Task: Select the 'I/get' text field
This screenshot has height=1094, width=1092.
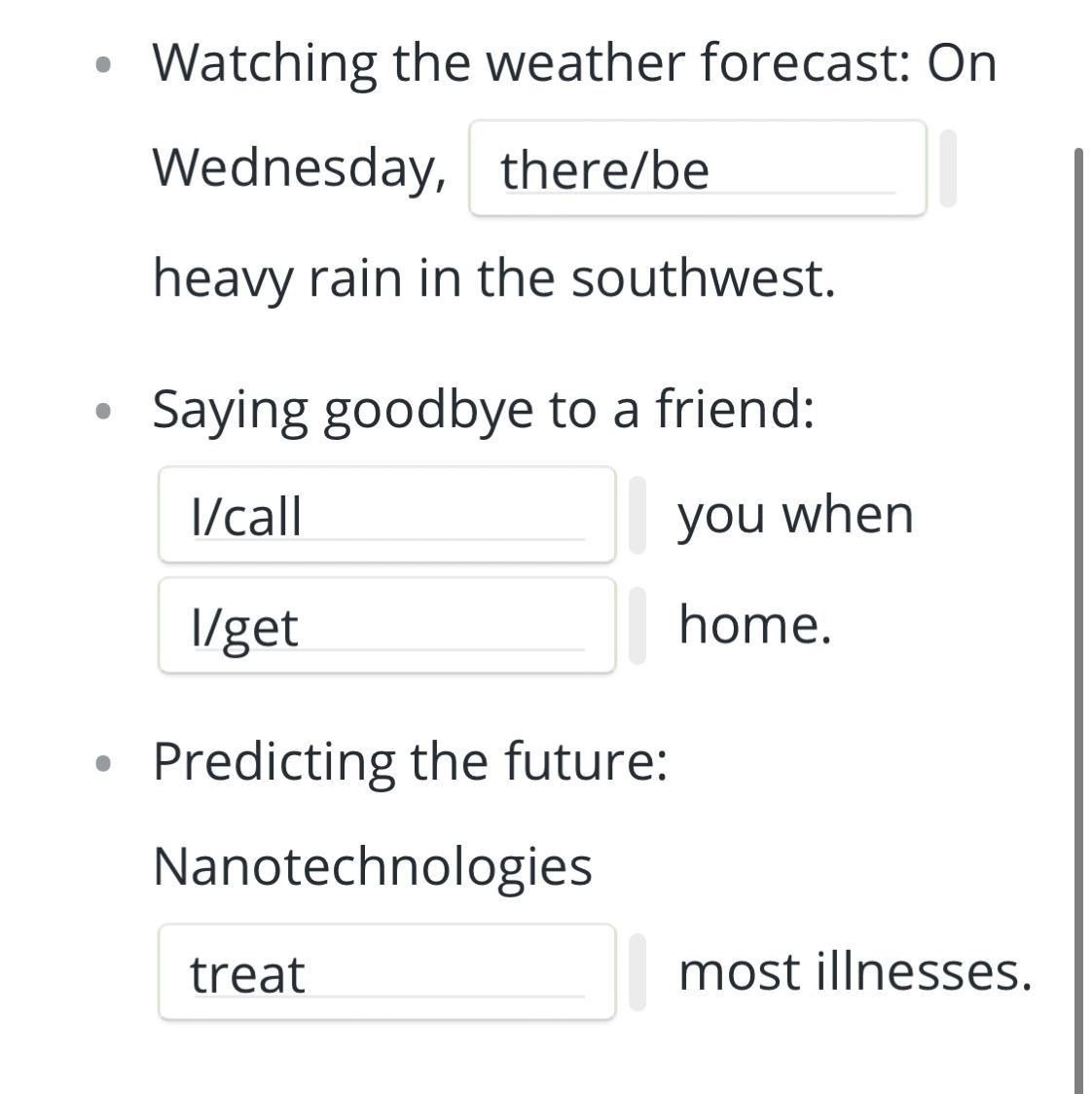Action: (386, 626)
